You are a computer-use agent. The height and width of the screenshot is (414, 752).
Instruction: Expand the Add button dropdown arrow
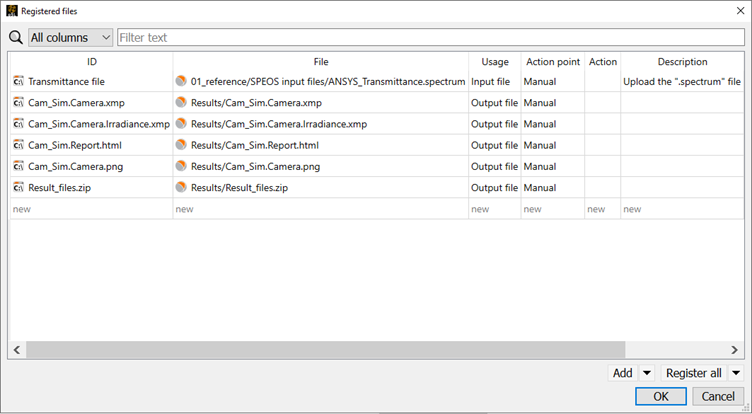646,373
